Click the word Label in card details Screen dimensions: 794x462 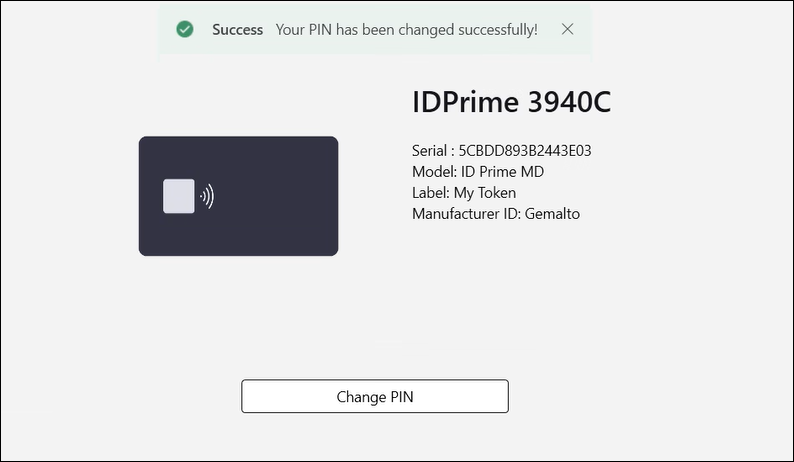(430, 193)
